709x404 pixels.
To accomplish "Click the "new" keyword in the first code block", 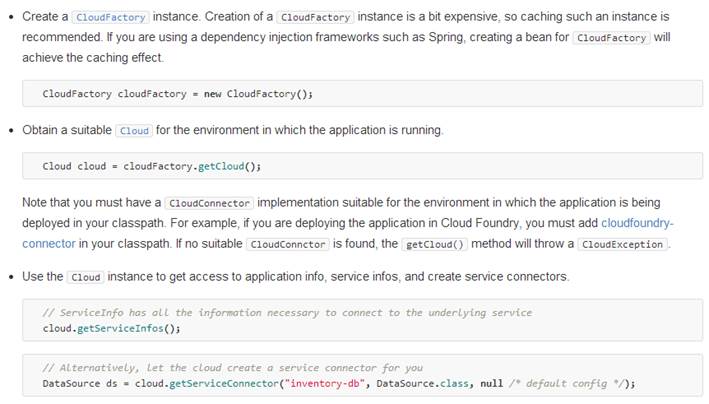I will click(x=212, y=93).
